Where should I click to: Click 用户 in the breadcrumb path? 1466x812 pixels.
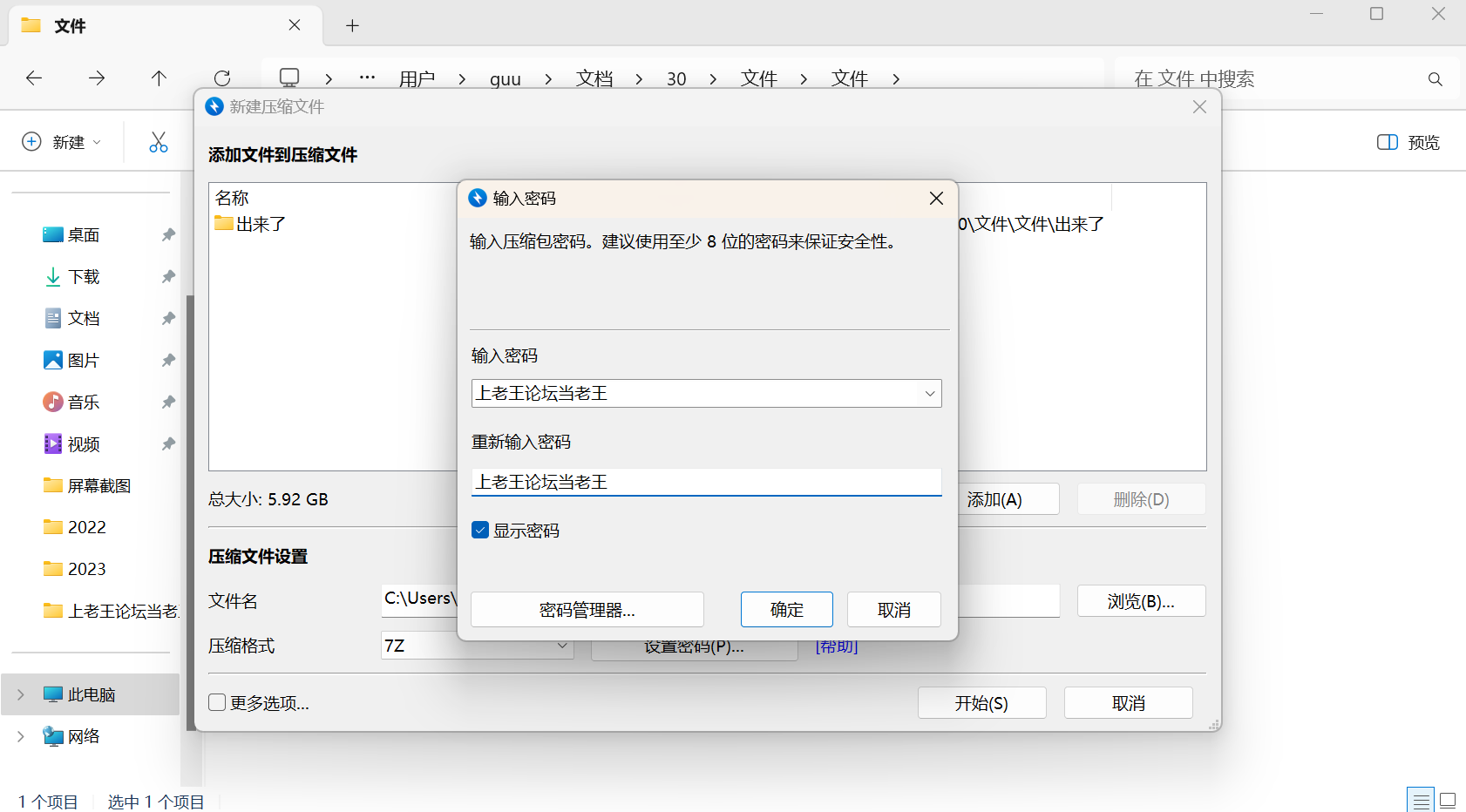(417, 79)
